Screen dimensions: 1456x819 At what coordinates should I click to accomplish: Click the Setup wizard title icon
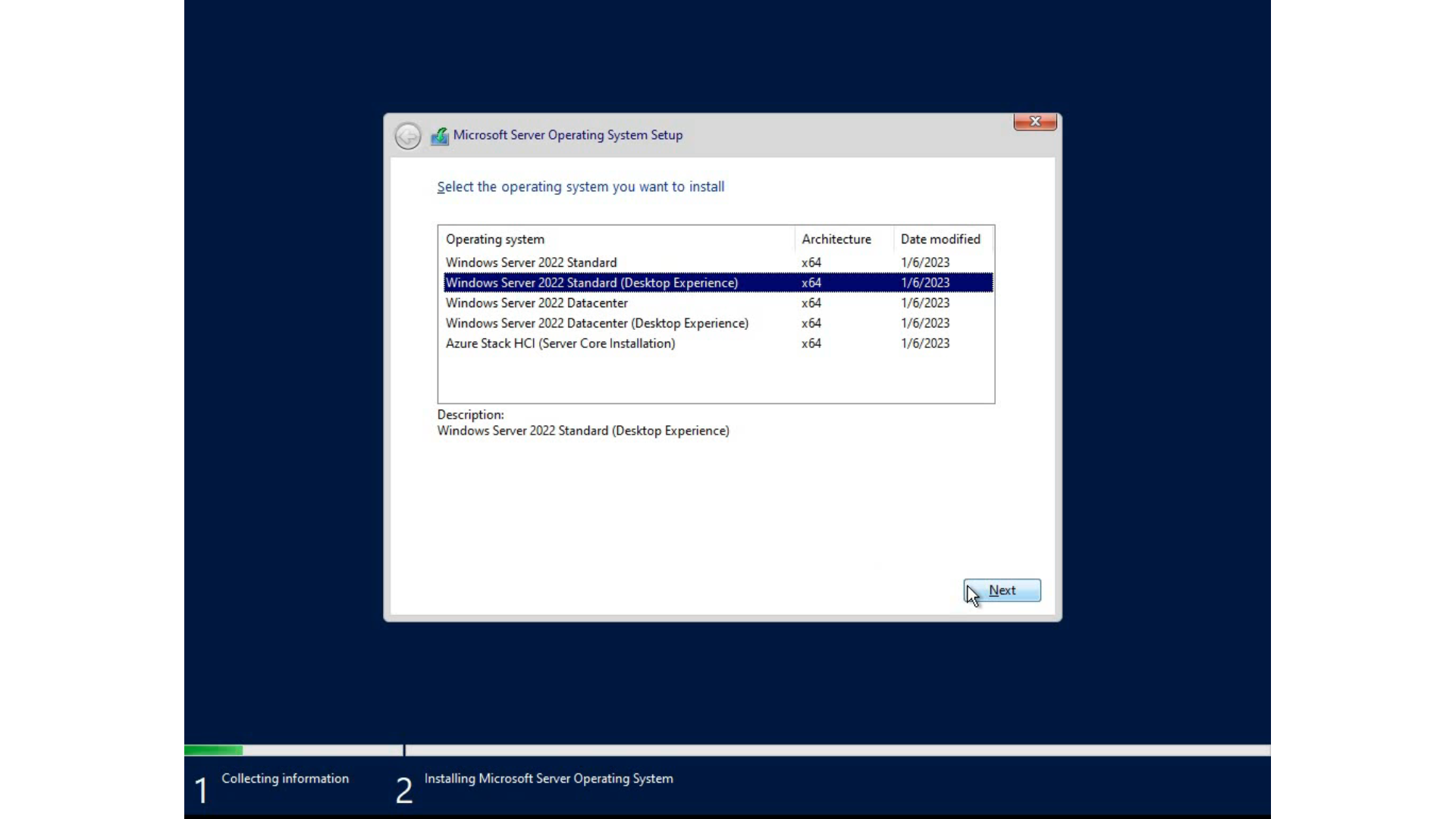(x=440, y=136)
